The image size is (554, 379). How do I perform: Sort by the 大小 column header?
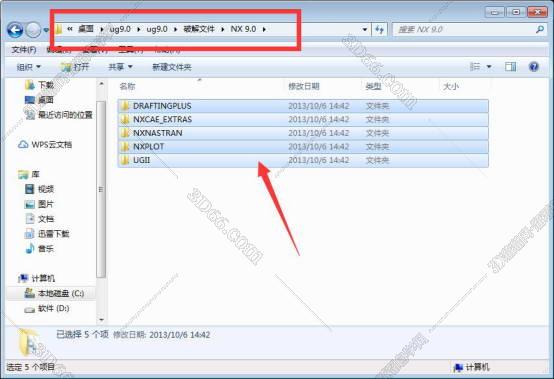tap(451, 86)
